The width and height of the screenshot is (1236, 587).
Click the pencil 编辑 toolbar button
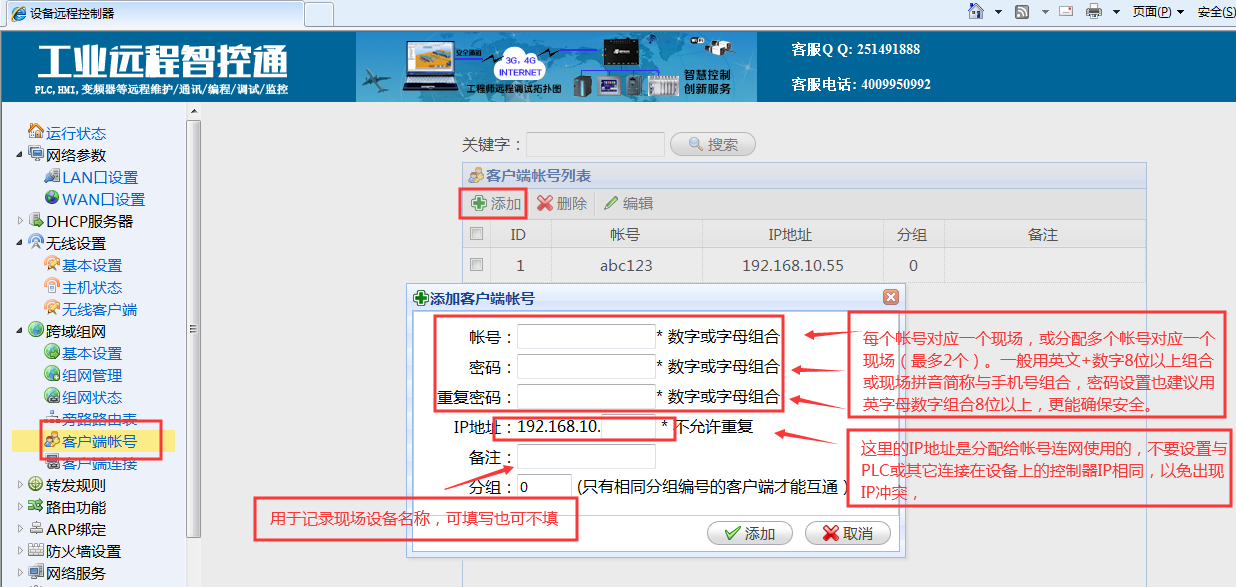pos(628,203)
